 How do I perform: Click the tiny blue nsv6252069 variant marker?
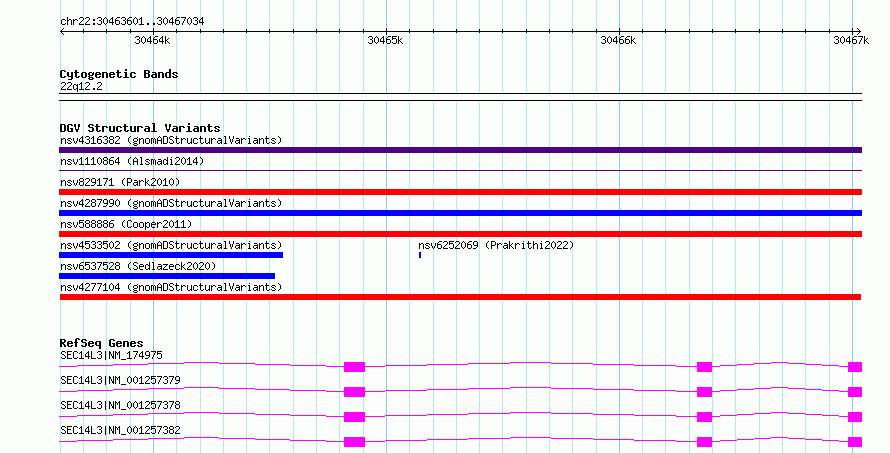(x=420, y=255)
